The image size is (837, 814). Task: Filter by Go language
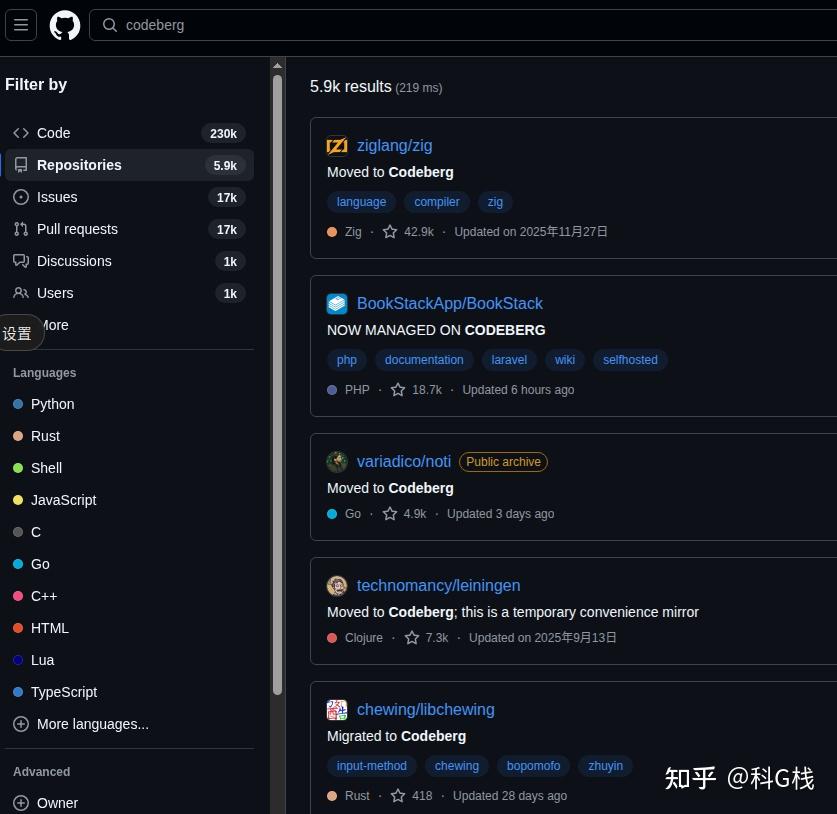coord(31,564)
